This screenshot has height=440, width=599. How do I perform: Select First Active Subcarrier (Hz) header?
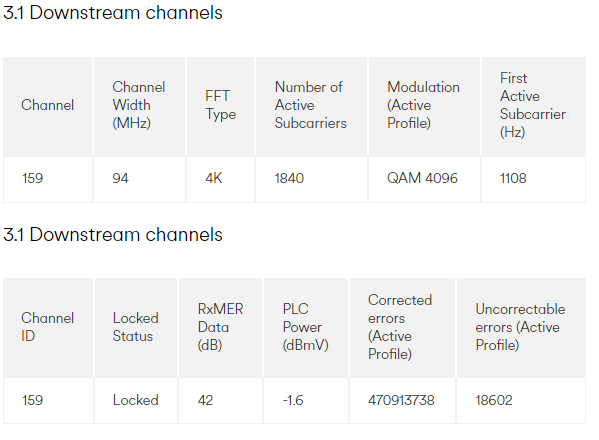click(533, 105)
